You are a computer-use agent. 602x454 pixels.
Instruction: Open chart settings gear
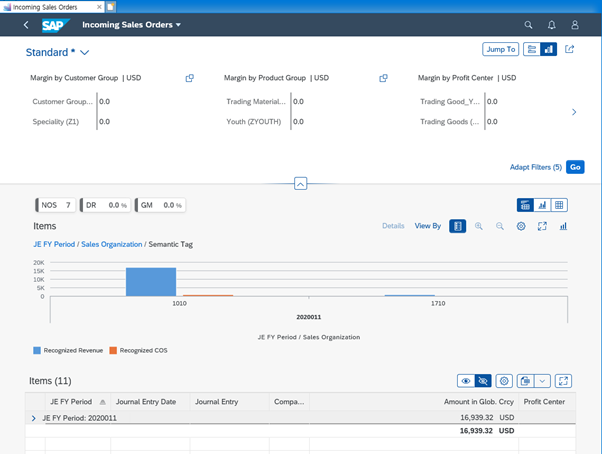click(x=521, y=226)
